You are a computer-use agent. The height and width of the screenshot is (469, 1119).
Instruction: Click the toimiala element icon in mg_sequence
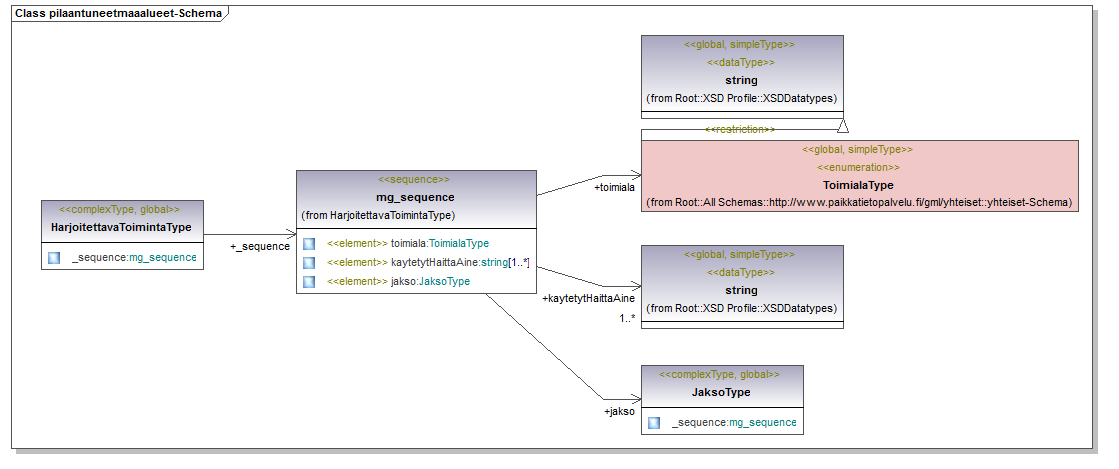[x=310, y=243]
